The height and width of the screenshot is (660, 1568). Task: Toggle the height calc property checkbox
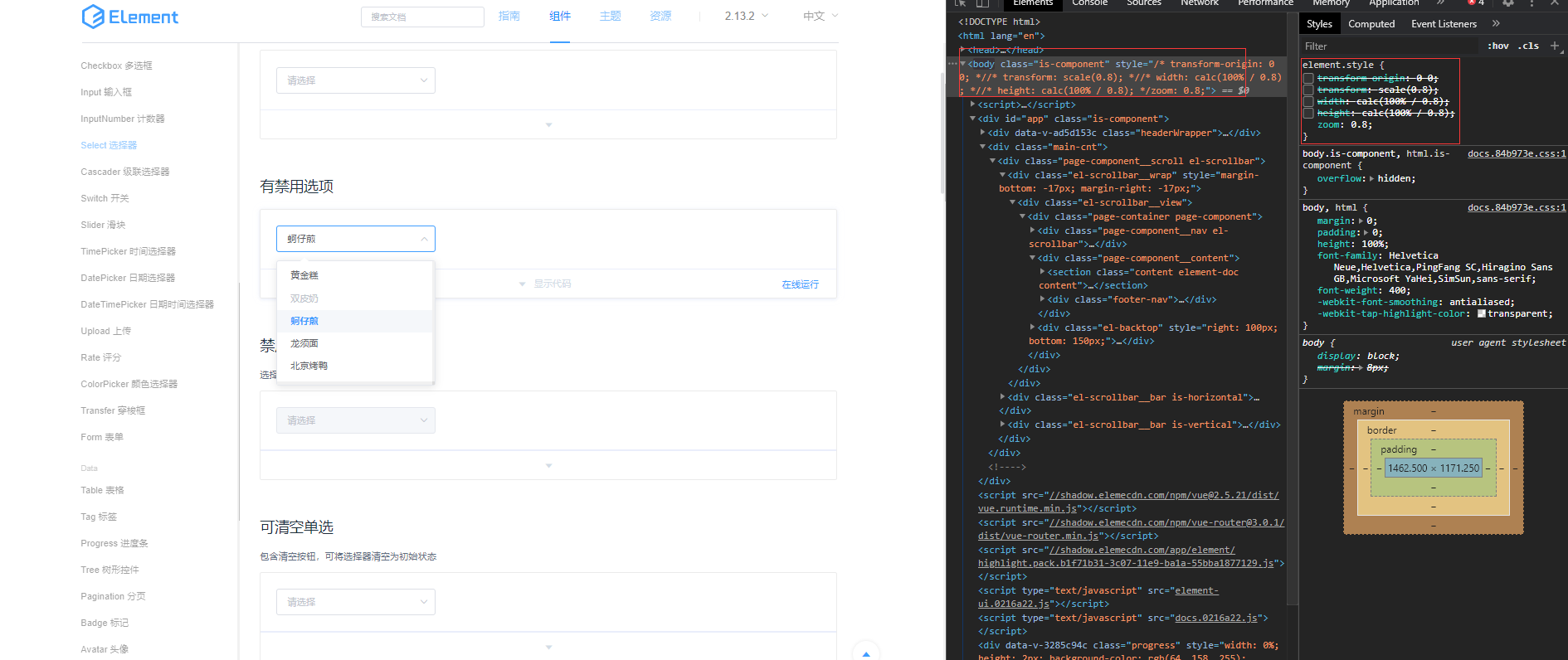[x=1308, y=114]
